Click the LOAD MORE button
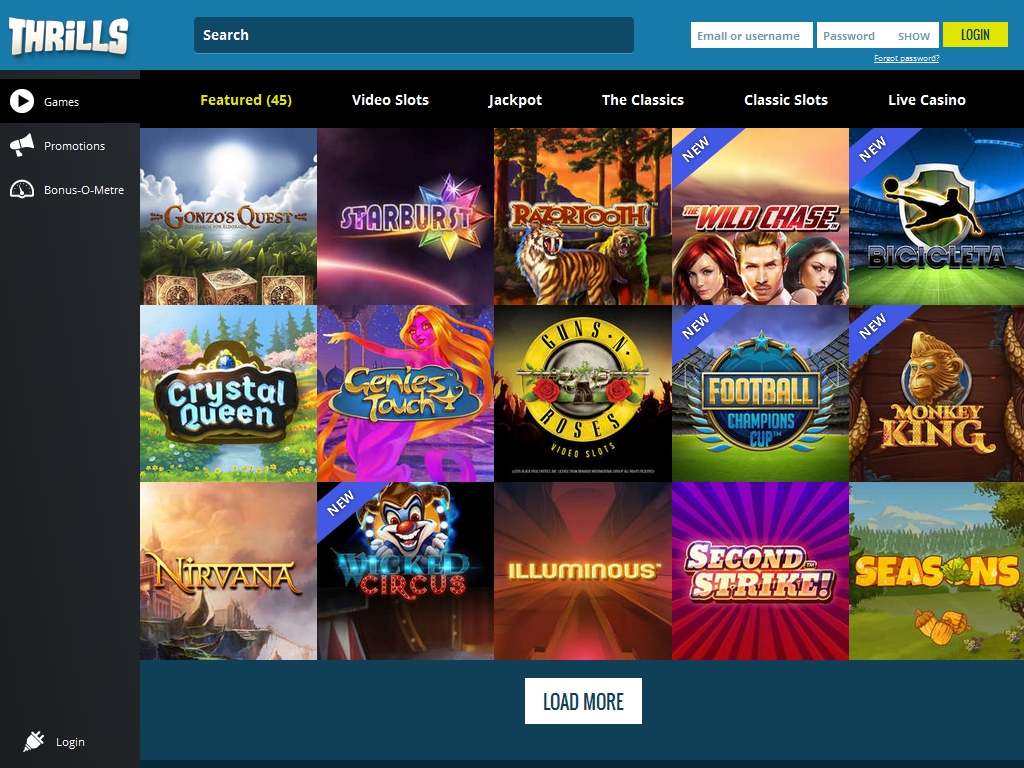This screenshot has width=1024, height=768. tap(583, 701)
